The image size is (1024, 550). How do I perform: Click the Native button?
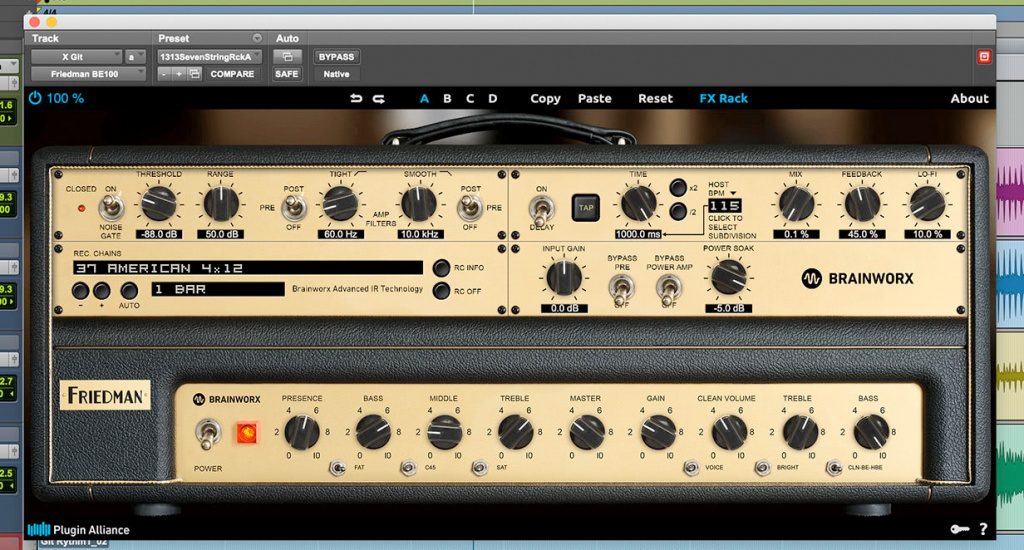[336, 74]
